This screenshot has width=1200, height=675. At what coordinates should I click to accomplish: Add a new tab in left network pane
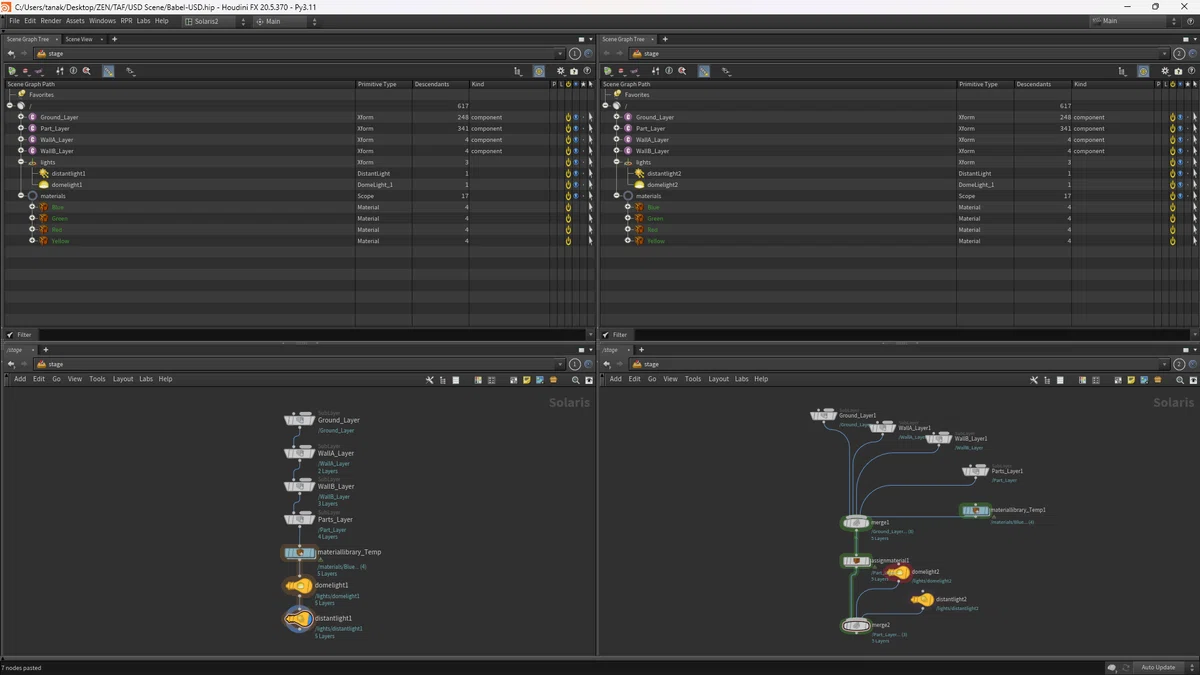[x=46, y=350]
